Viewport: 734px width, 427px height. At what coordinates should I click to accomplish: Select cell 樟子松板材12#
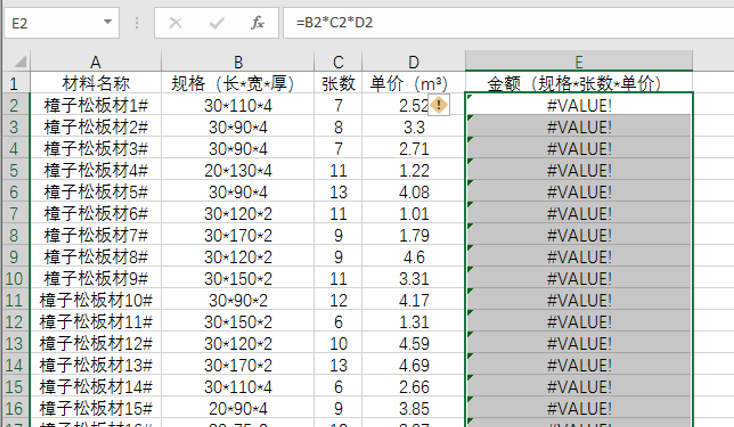coord(96,343)
